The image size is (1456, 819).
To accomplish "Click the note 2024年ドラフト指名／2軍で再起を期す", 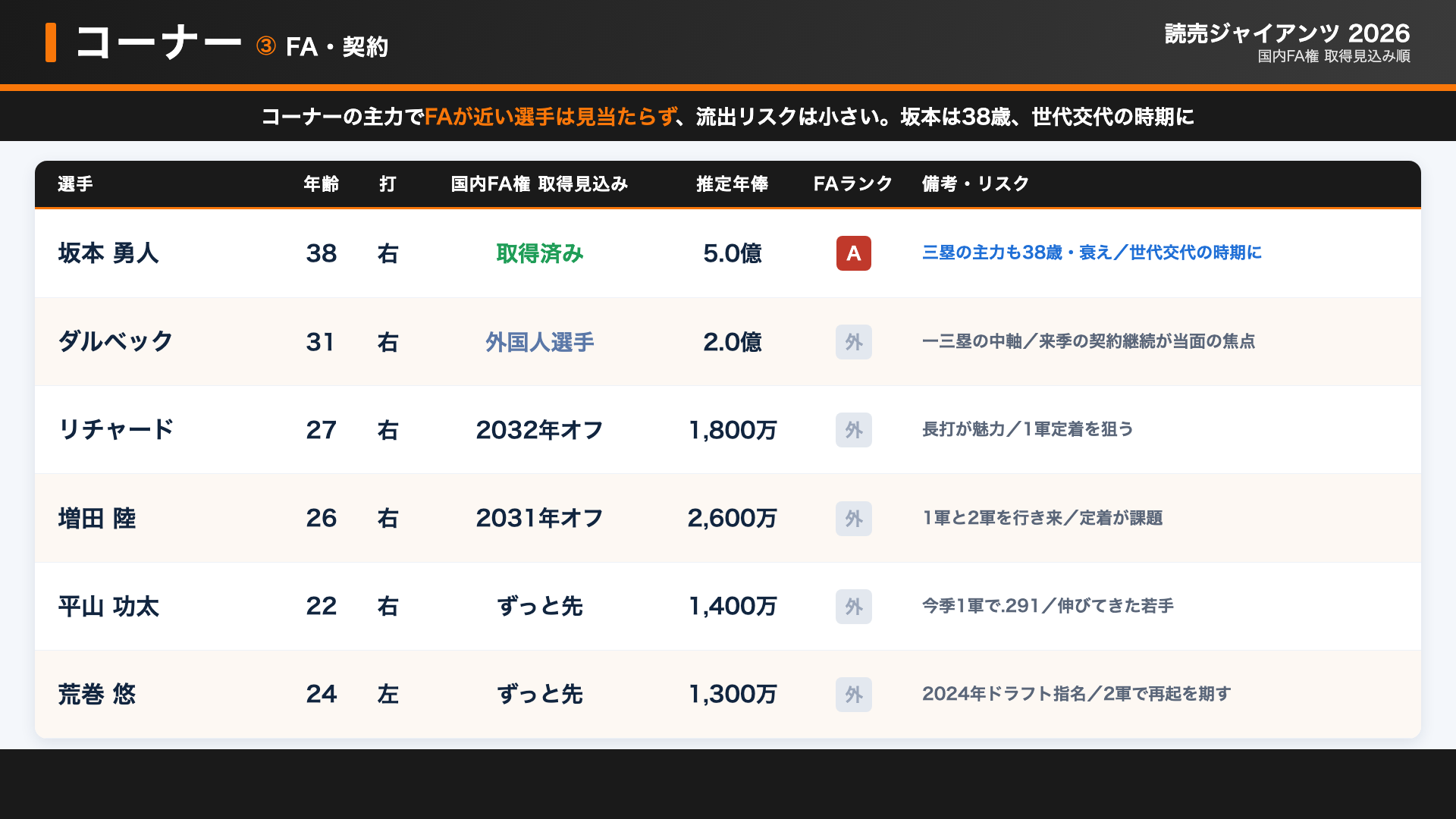I will (1076, 694).
